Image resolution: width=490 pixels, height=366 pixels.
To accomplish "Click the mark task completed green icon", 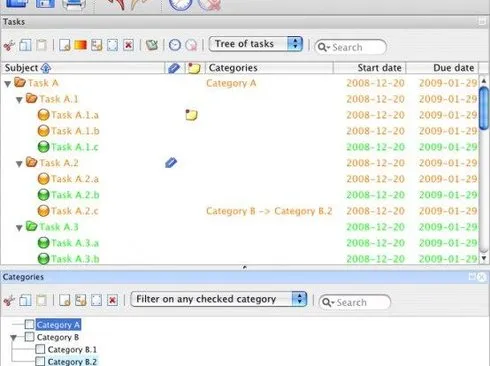I will point(152,45).
